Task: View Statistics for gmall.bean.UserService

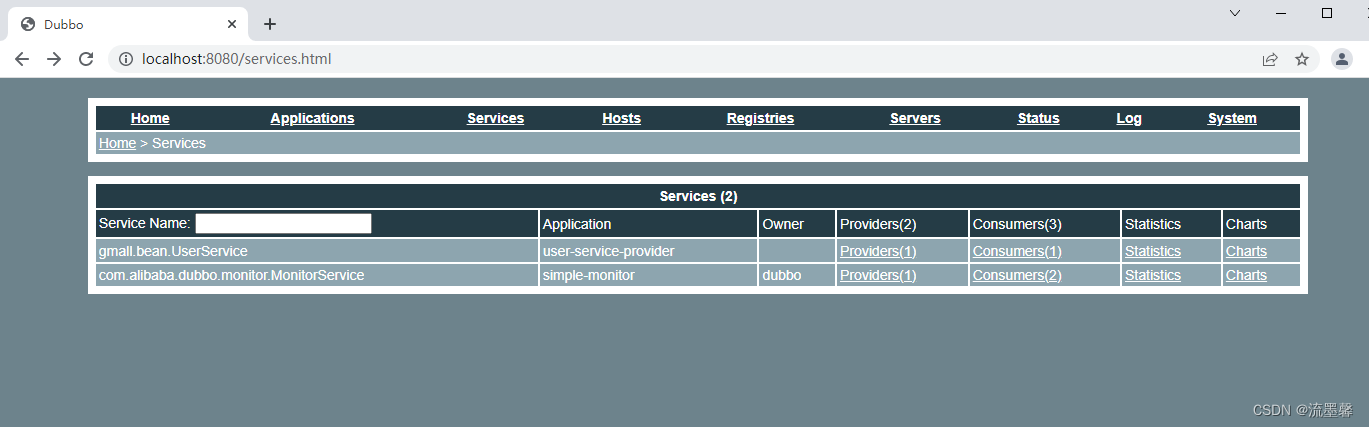Action: coord(1153,251)
